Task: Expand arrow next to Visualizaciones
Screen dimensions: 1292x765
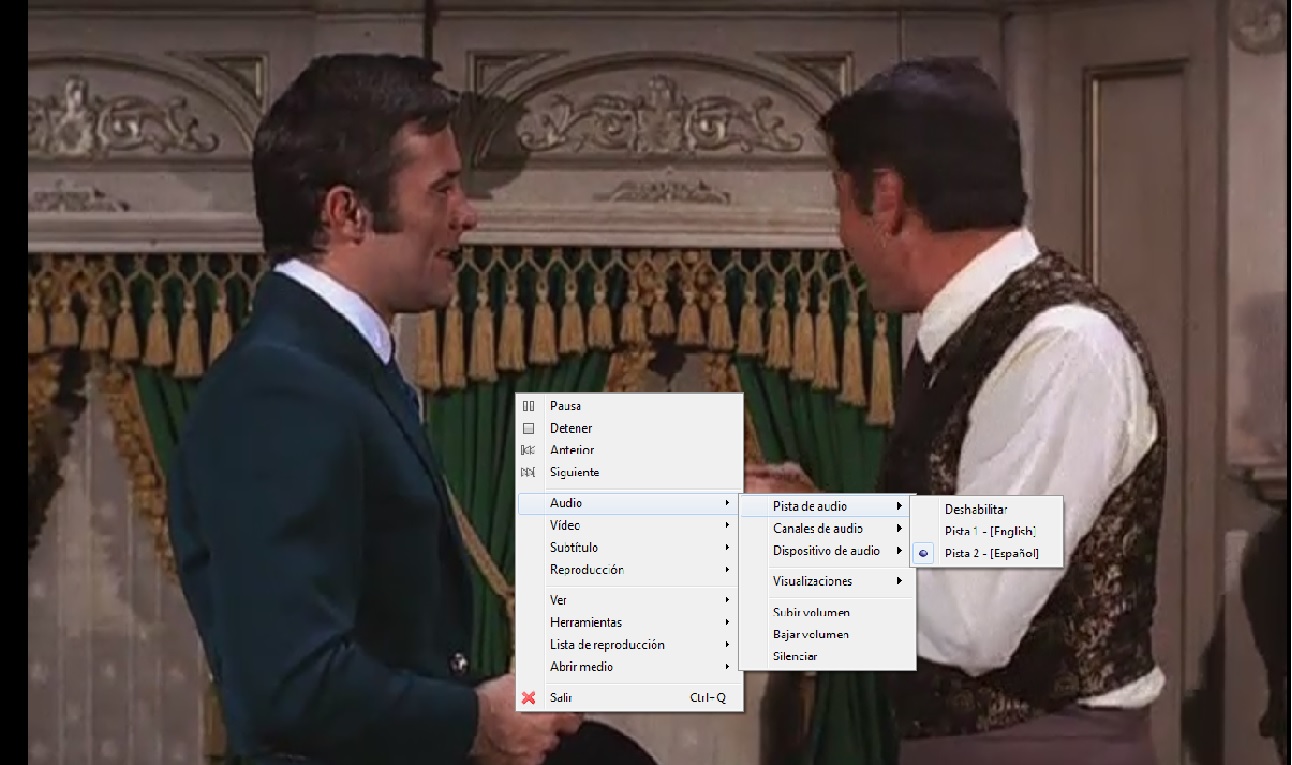Action: tap(900, 581)
